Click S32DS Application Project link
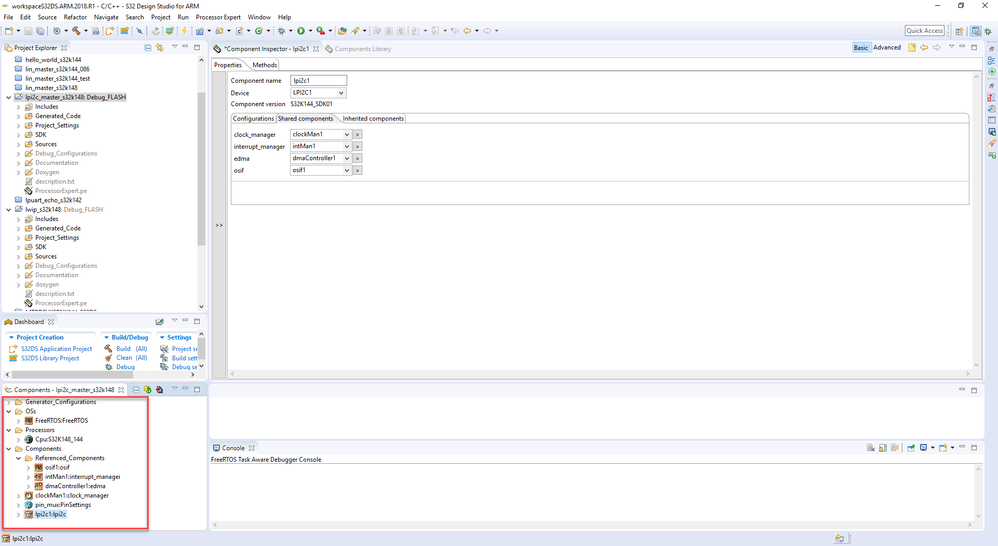The width and height of the screenshot is (998, 546). (57, 349)
